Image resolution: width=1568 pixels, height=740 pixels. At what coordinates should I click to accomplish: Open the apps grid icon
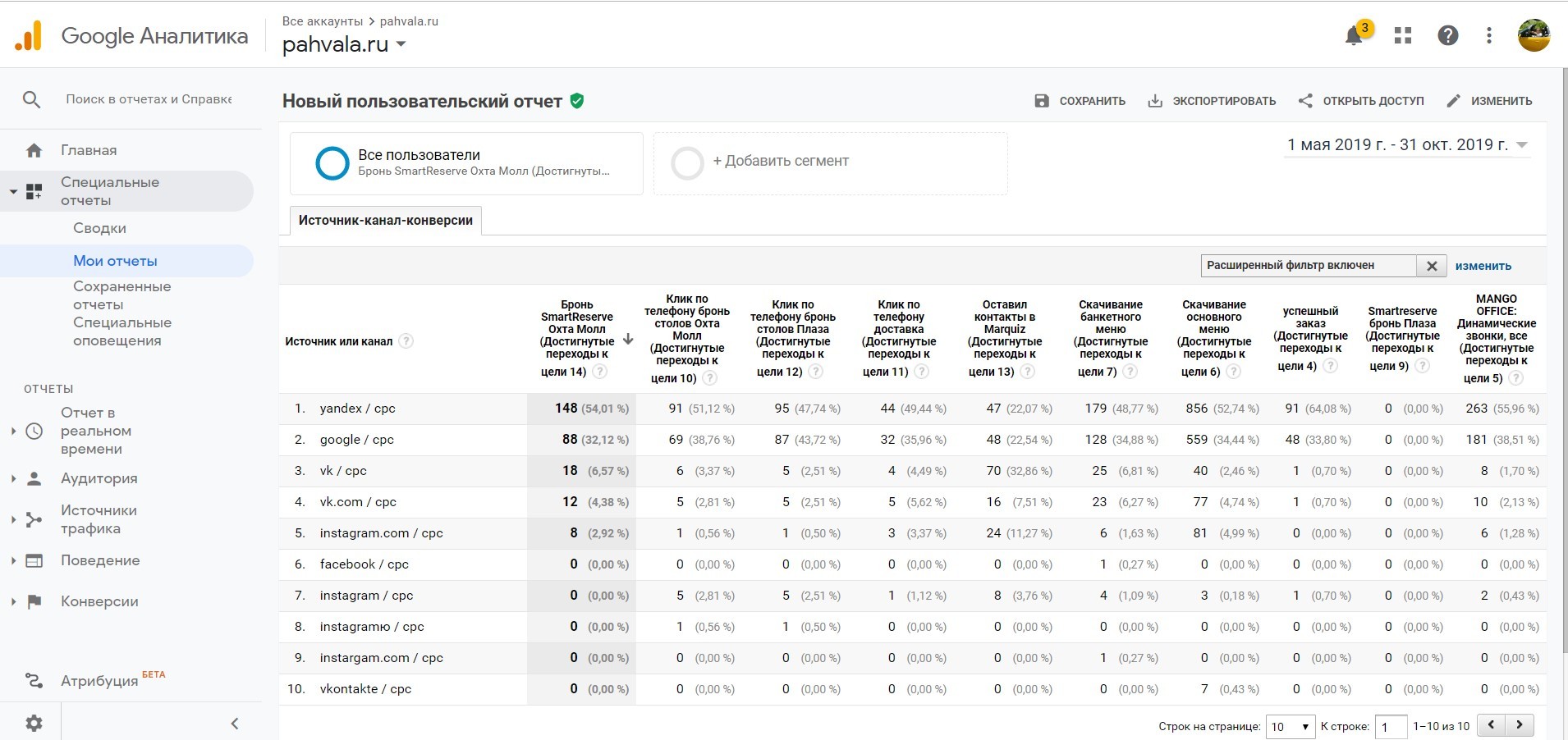(1403, 35)
